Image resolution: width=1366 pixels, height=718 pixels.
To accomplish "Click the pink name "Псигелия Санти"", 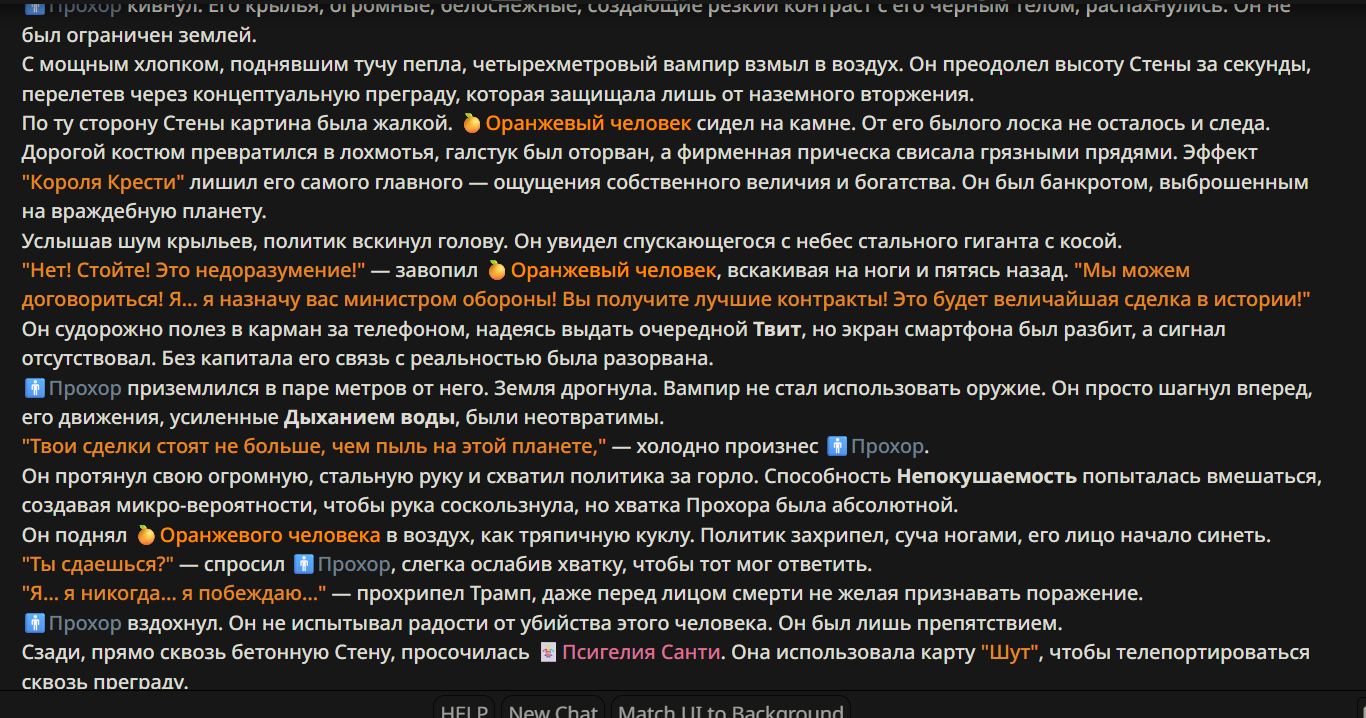I will (x=640, y=653).
